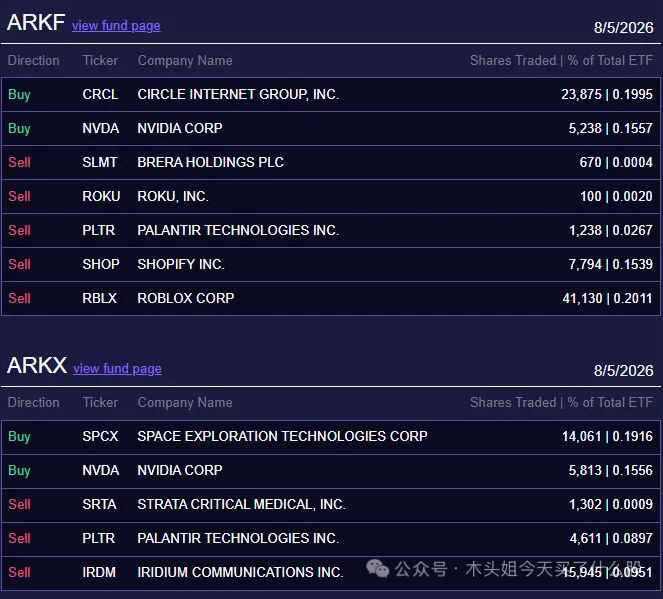Click ARKF Company Name column header

[x=185, y=61]
